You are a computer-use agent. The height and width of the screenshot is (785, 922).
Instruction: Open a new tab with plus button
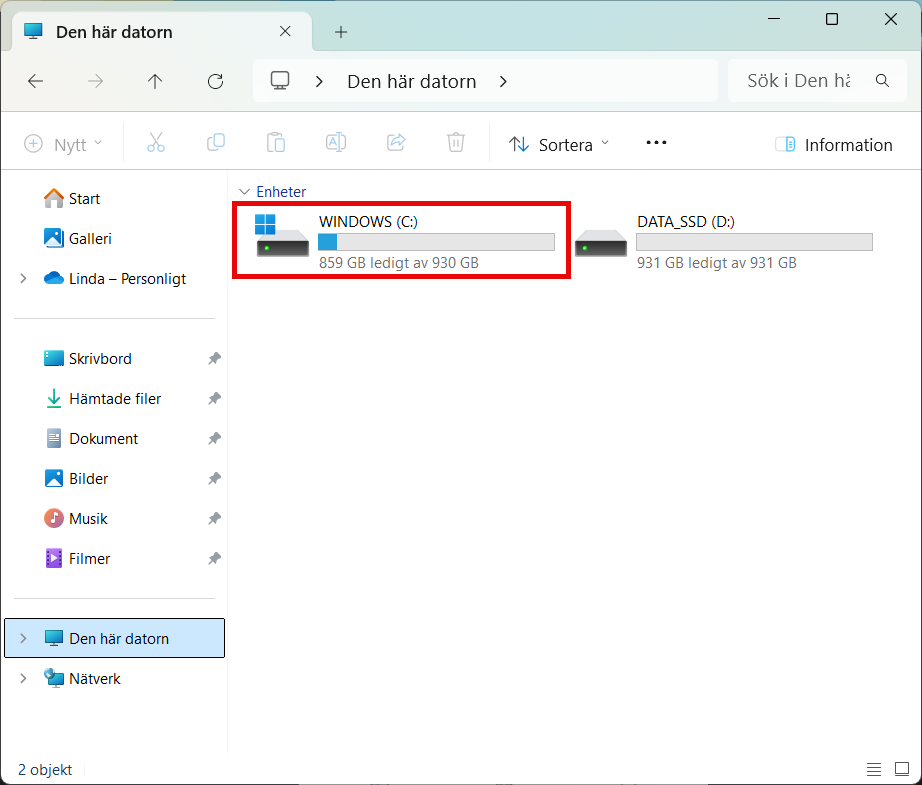(x=341, y=32)
